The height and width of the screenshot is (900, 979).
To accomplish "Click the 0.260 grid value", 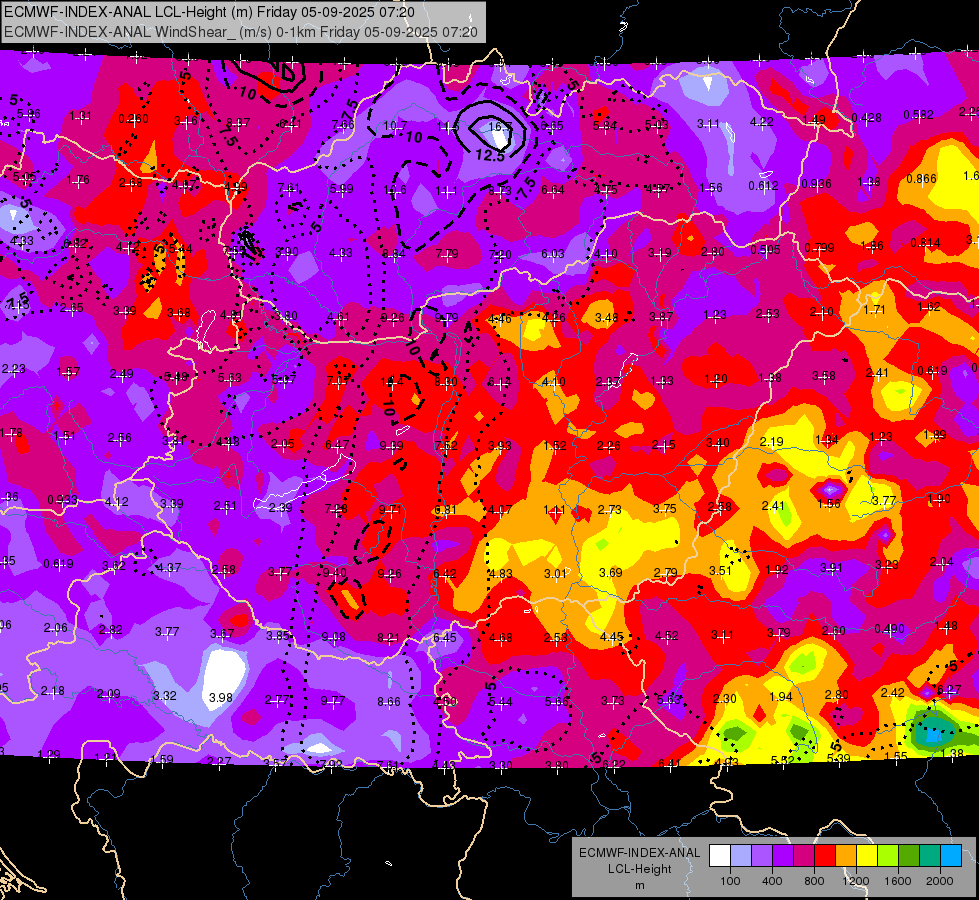I will [133, 119].
